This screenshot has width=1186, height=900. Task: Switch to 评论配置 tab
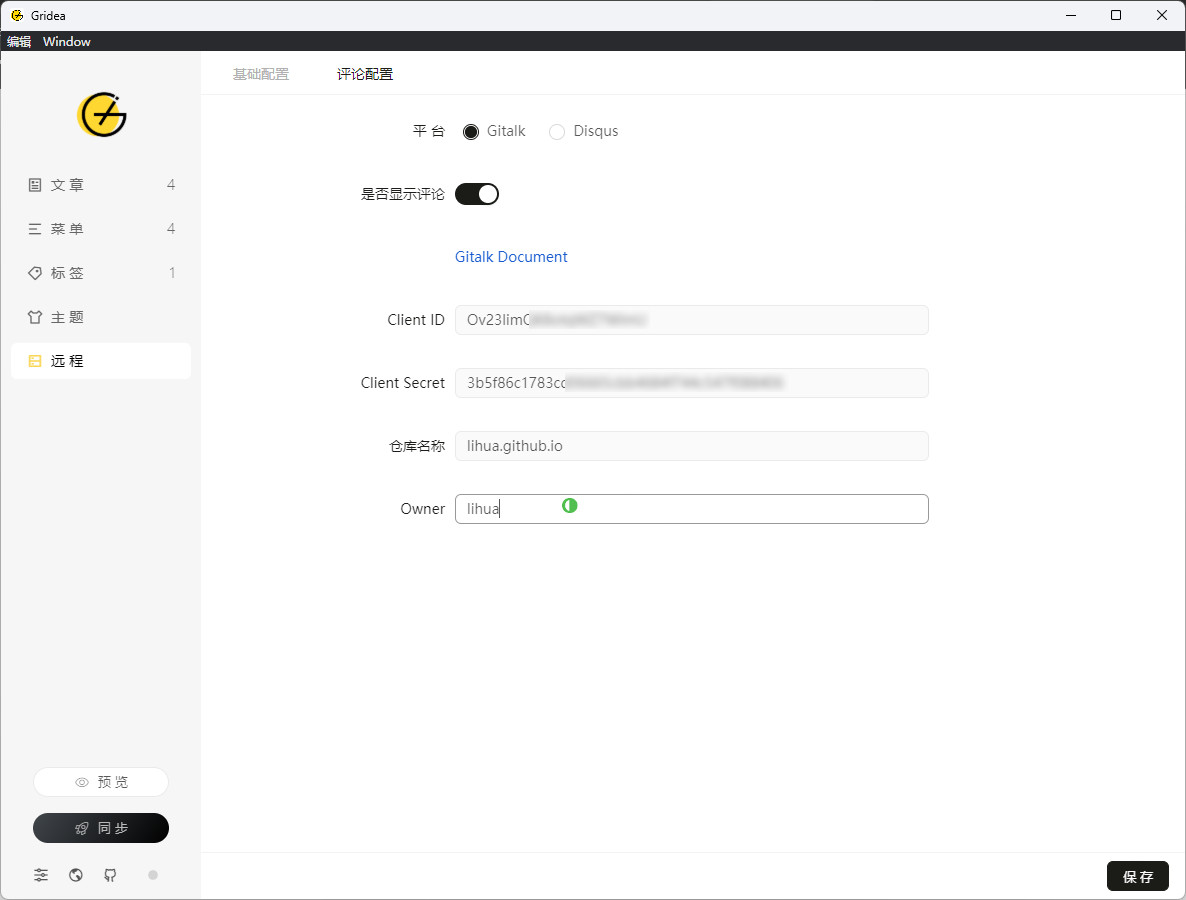point(365,74)
